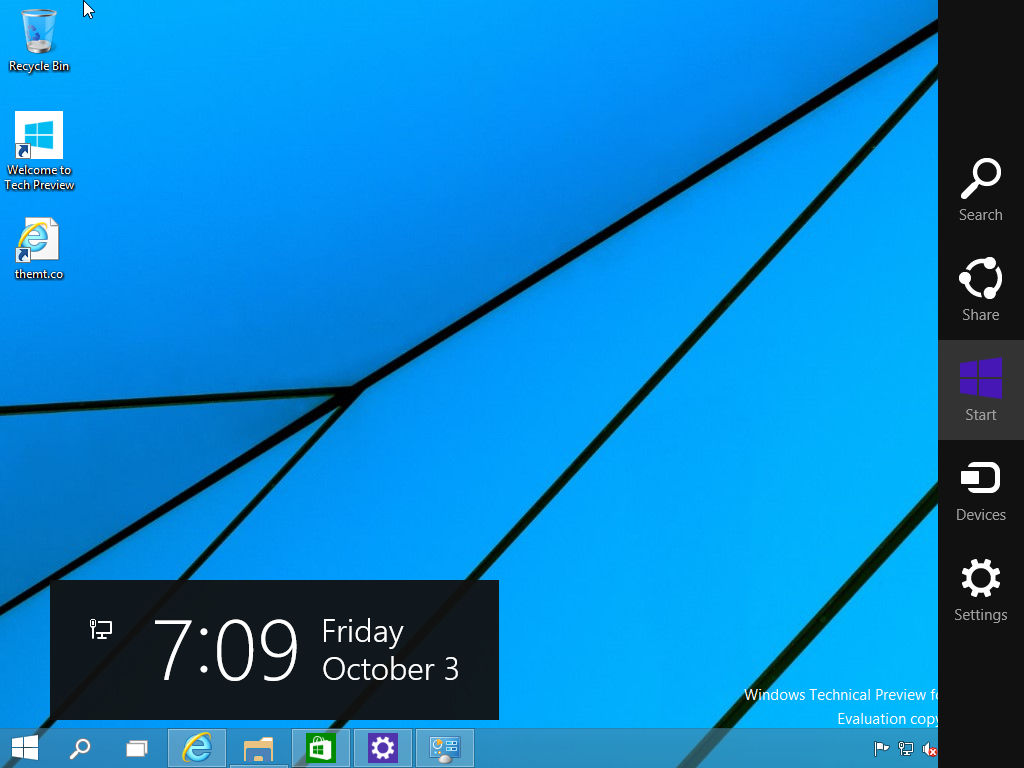Image resolution: width=1024 pixels, height=768 pixels.
Task: Open PC Settings via the gear taskbar icon
Action: pos(382,747)
